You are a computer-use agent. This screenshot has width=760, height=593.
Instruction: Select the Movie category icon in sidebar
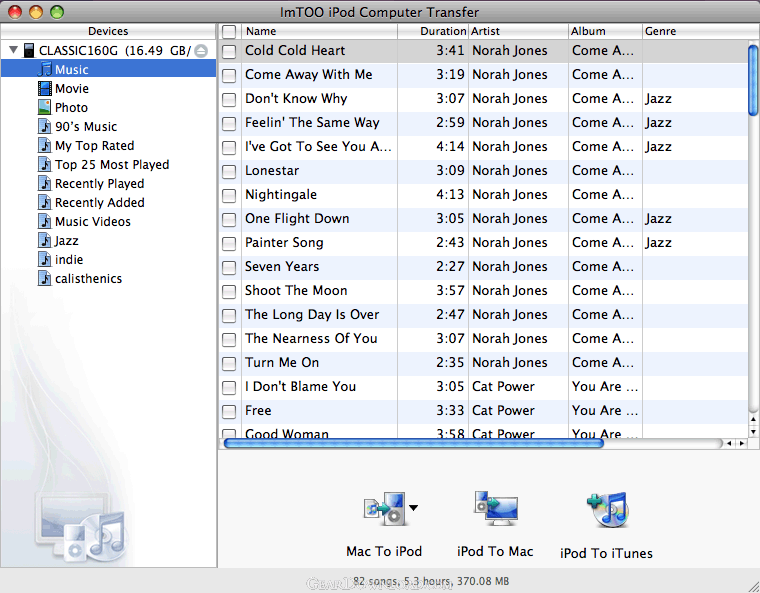pyautogui.click(x=45, y=89)
